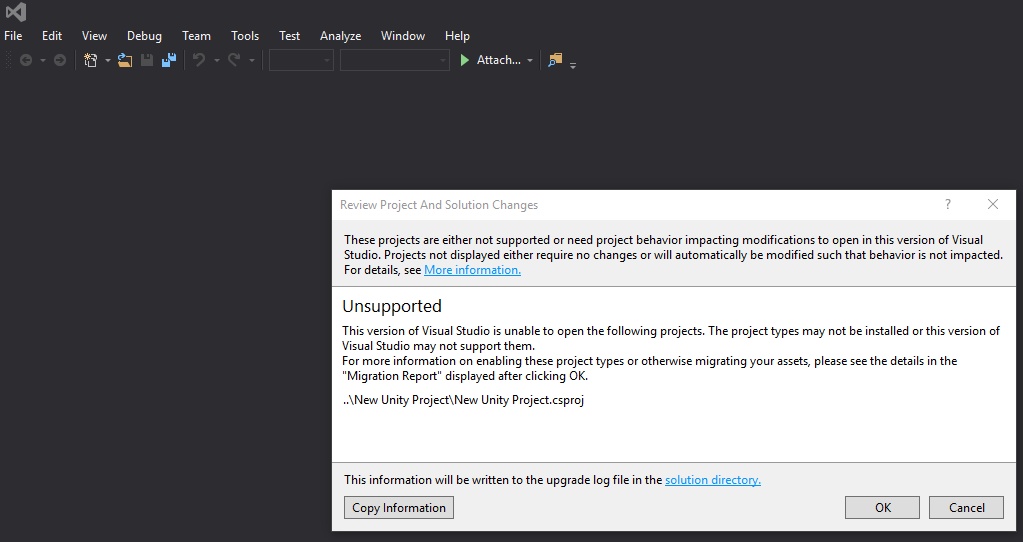Click the Unsupported heading
1023x542 pixels.
(391, 306)
